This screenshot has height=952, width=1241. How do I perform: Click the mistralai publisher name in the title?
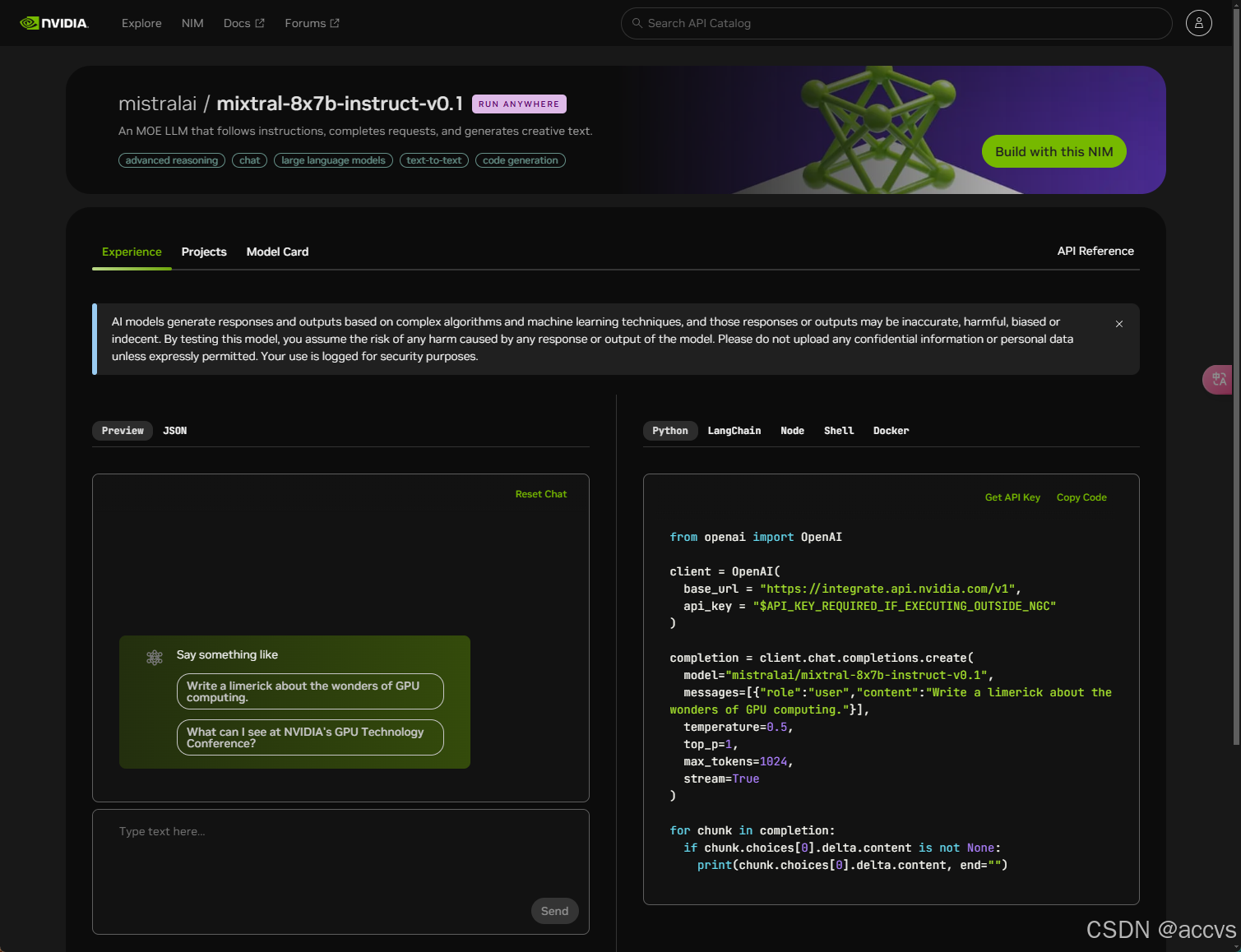pyautogui.click(x=158, y=104)
